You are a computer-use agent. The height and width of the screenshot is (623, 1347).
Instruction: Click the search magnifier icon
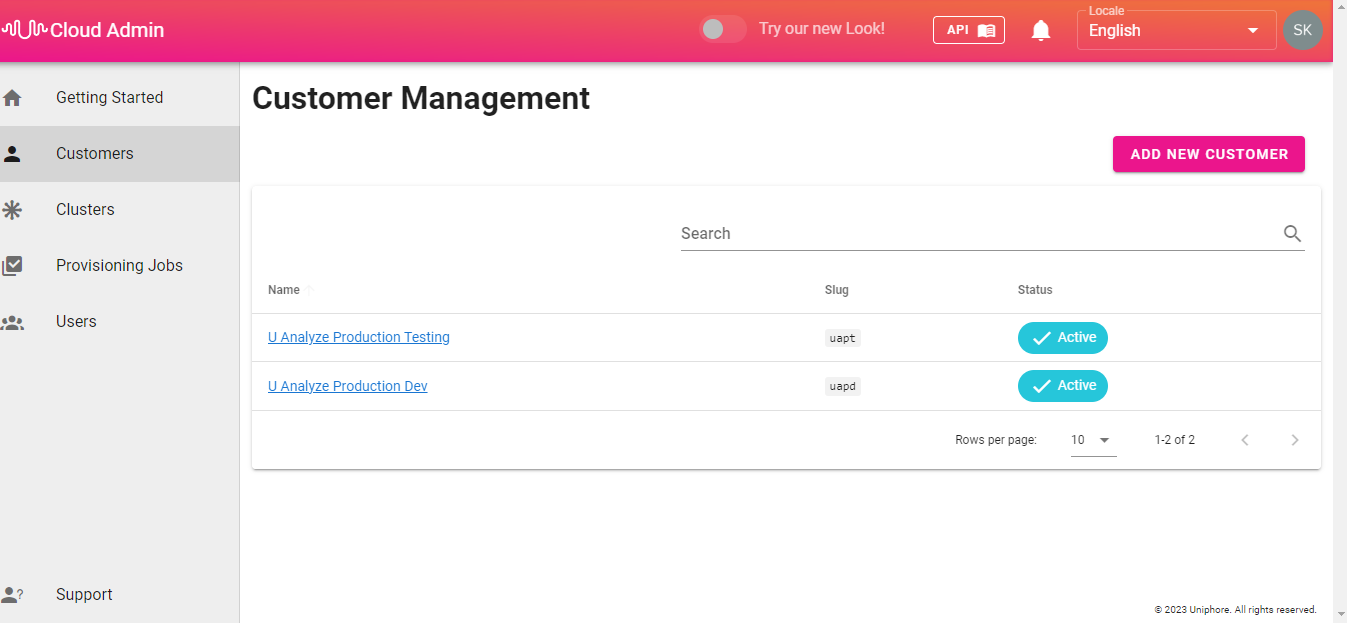(x=1292, y=234)
